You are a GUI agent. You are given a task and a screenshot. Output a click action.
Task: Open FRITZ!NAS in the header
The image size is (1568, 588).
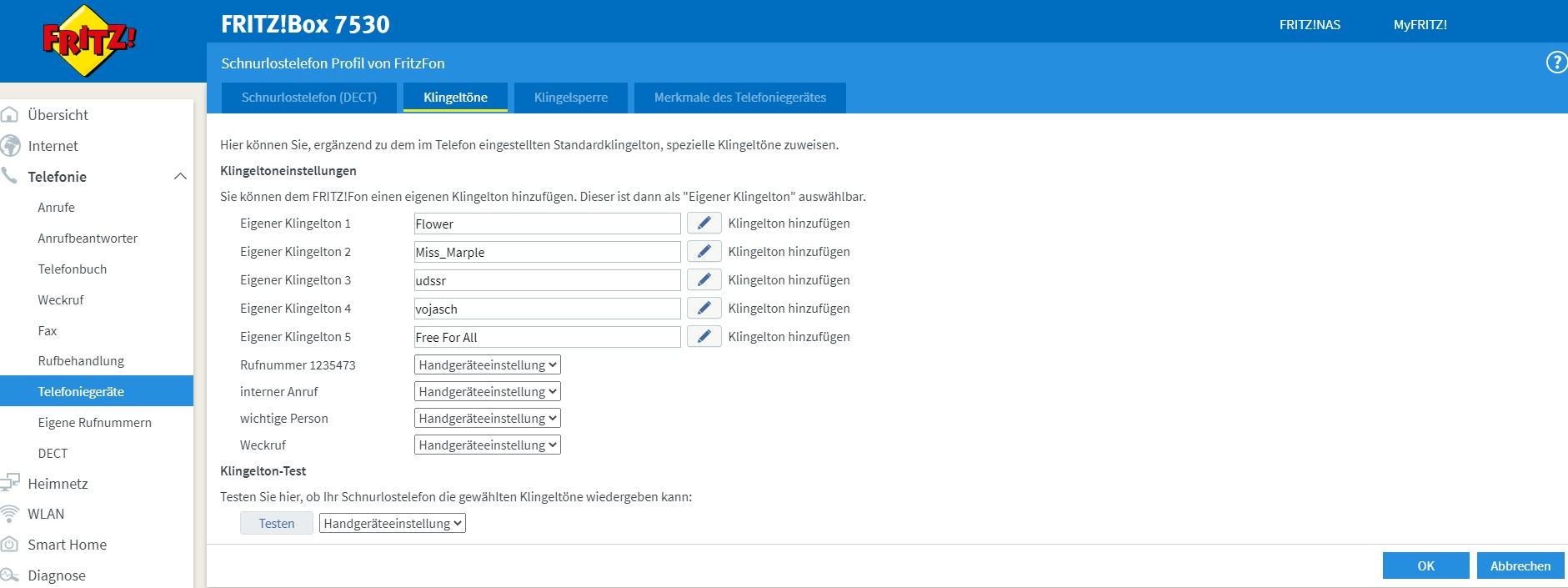1310,25
